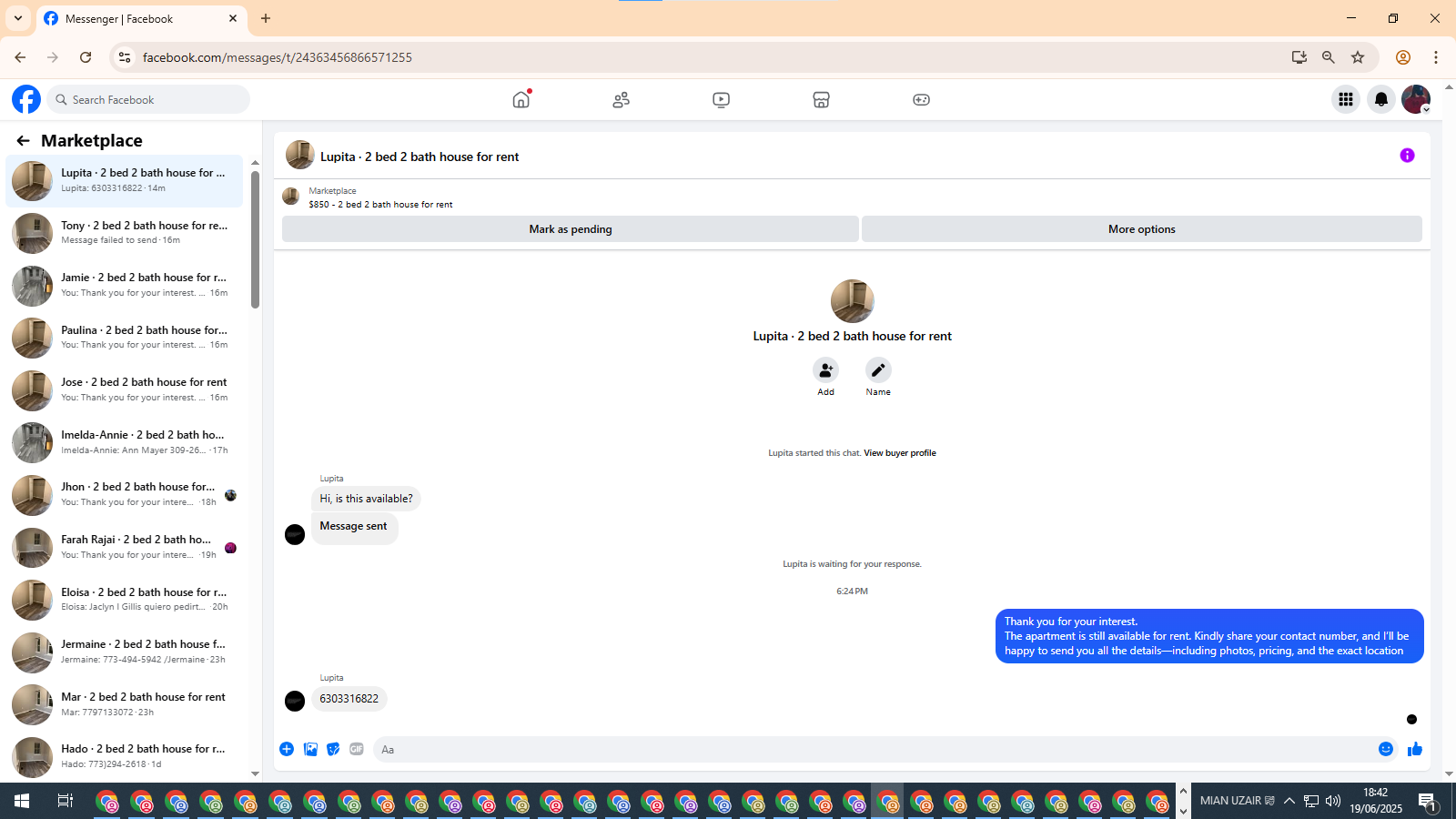Show hidden tray icons chevron

1289,801
